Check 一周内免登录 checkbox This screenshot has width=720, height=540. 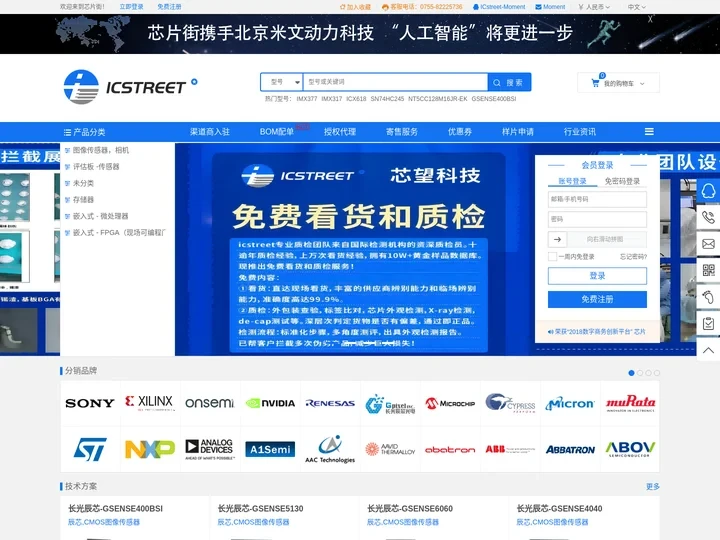click(x=552, y=257)
